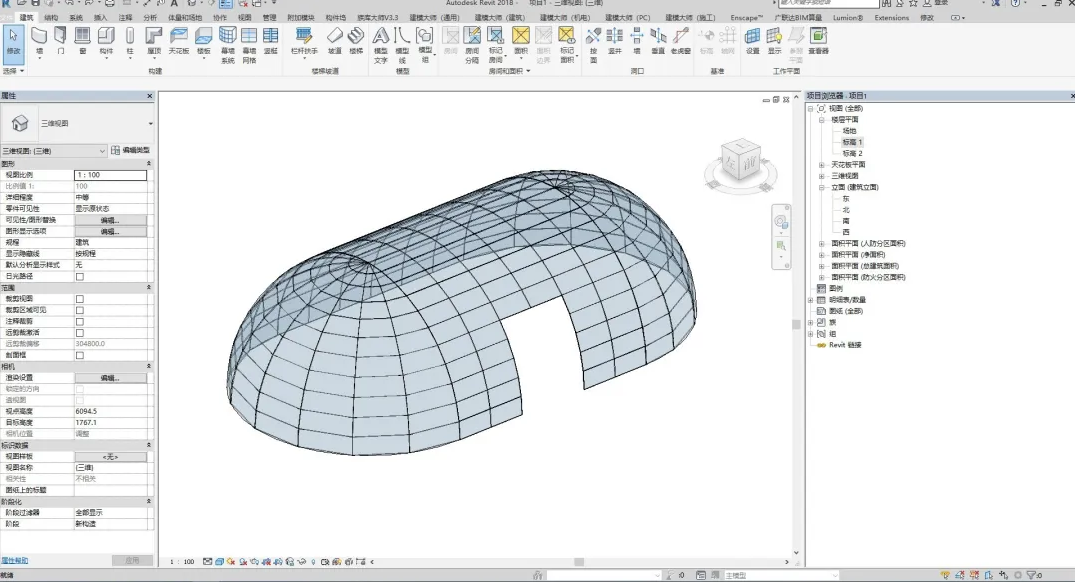1075x582 pixels.
Task: Collapse the 楼层平面 tree node
Action: 822,119
